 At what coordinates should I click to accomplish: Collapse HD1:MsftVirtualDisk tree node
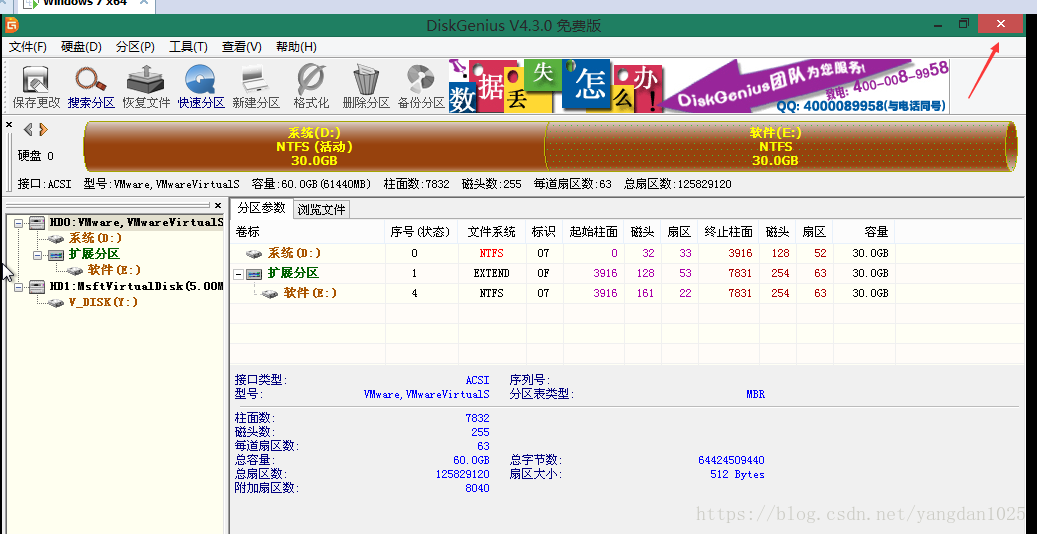tap(19, 287)
